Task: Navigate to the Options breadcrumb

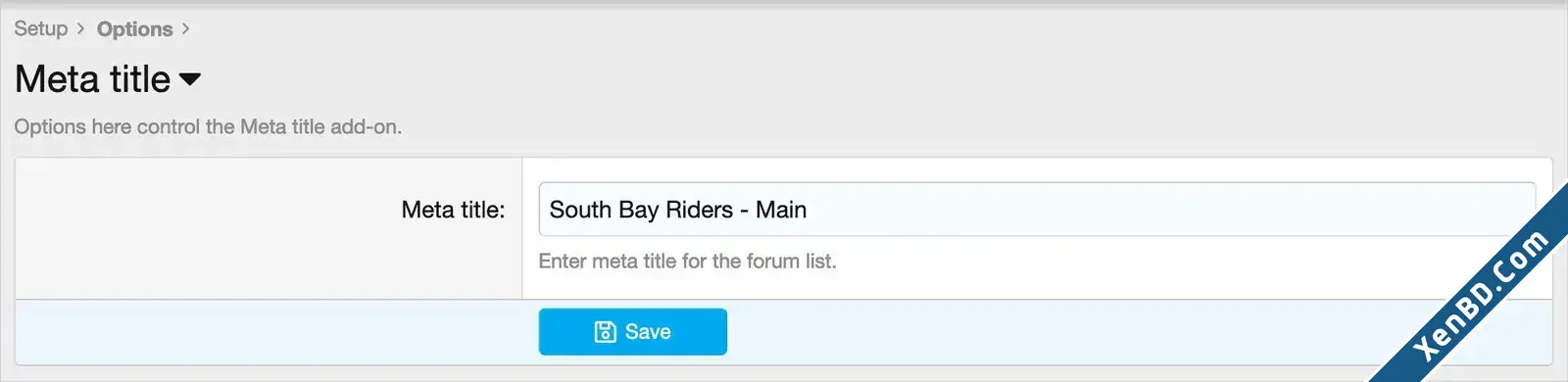Action: click(x=135, y=29)
